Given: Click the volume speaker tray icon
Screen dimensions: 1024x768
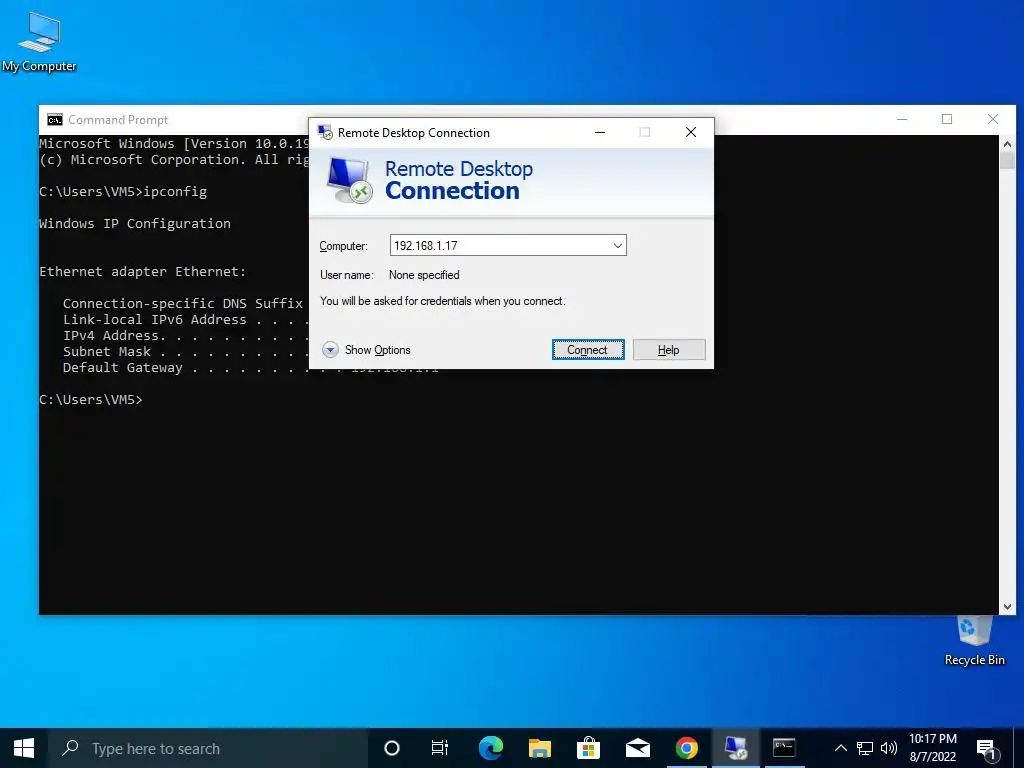Looking at the screenshot, I should (x=889, y=748).
